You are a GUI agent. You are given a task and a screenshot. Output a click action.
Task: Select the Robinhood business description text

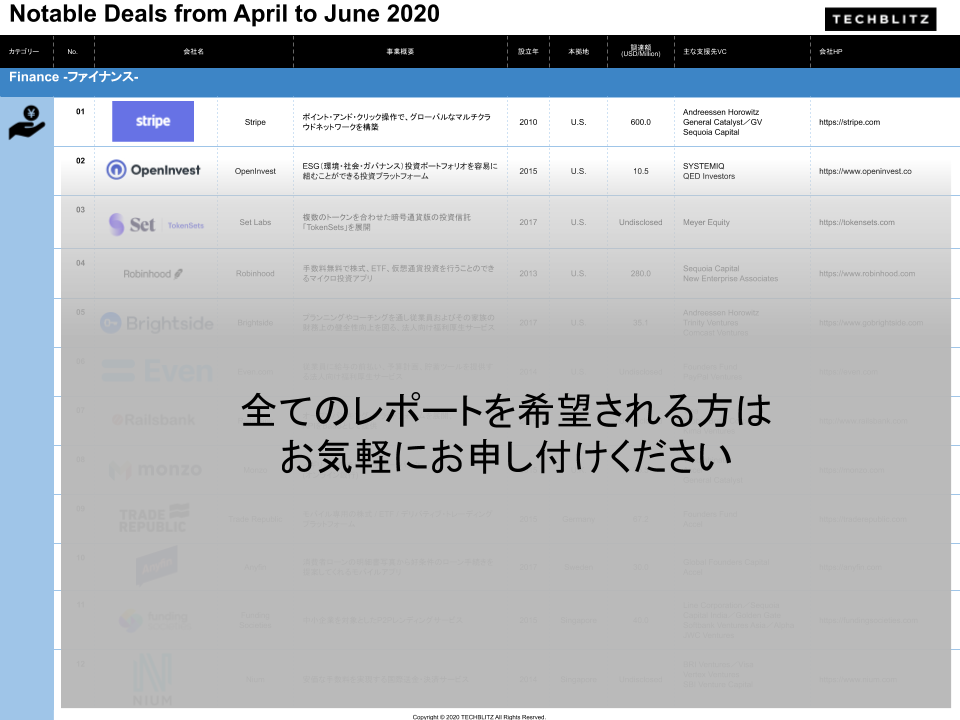pos(398,274)
